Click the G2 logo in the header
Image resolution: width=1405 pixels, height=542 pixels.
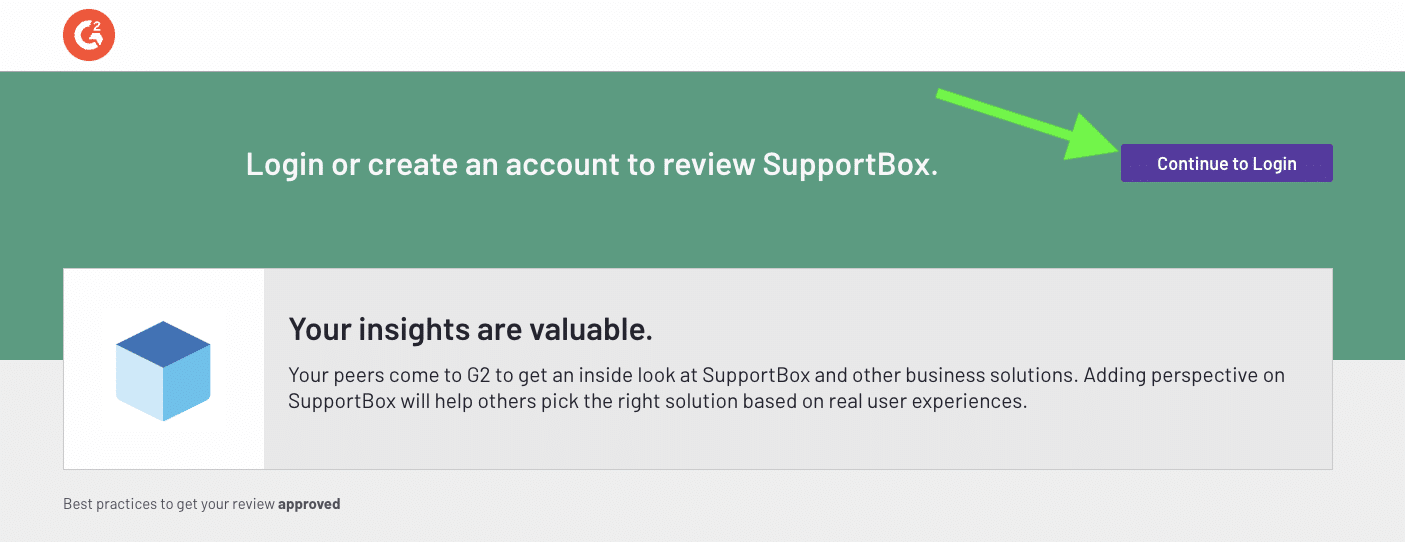(x=89, y=36)
